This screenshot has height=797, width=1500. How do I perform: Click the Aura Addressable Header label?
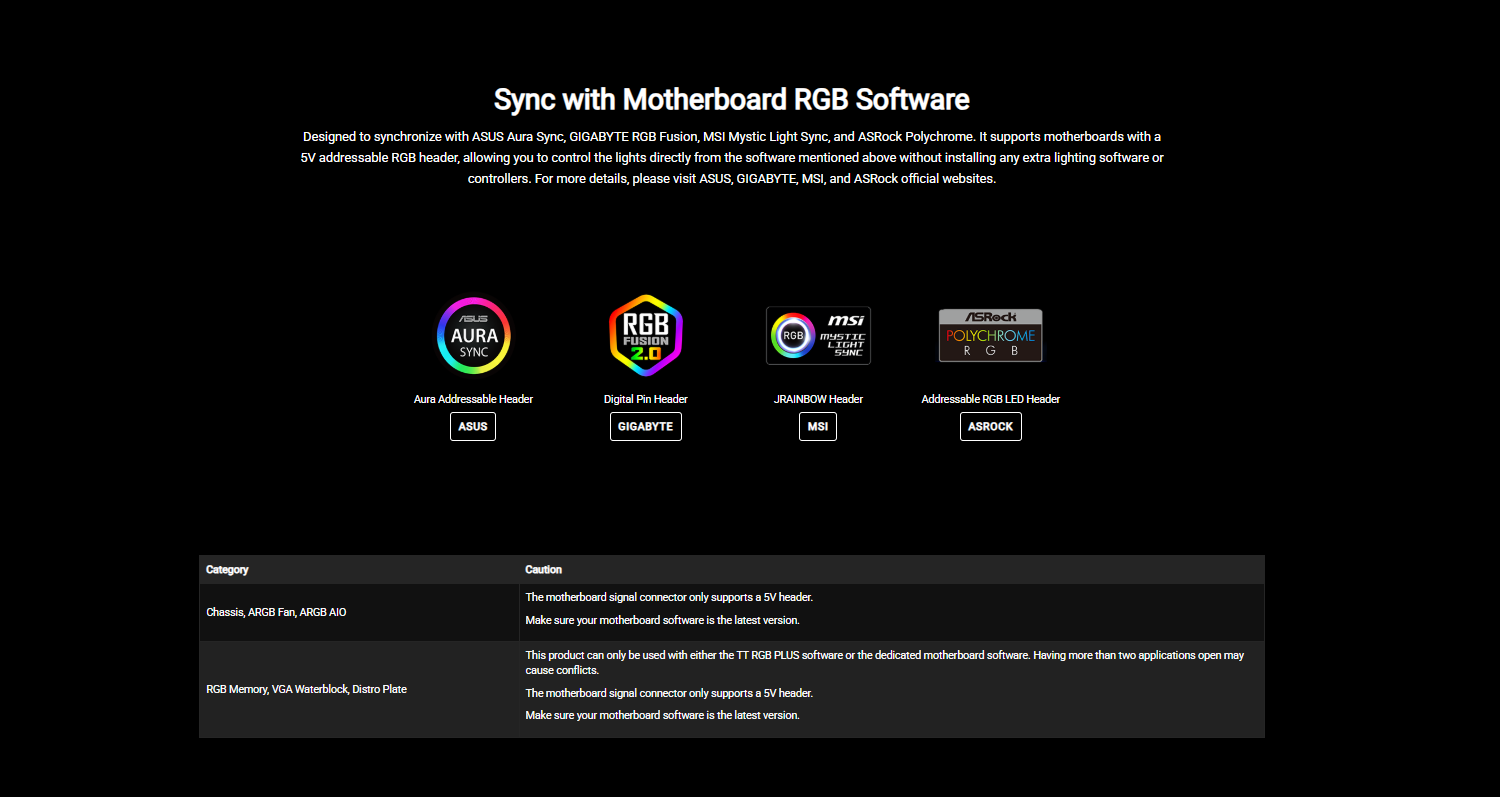coord(473,399)
